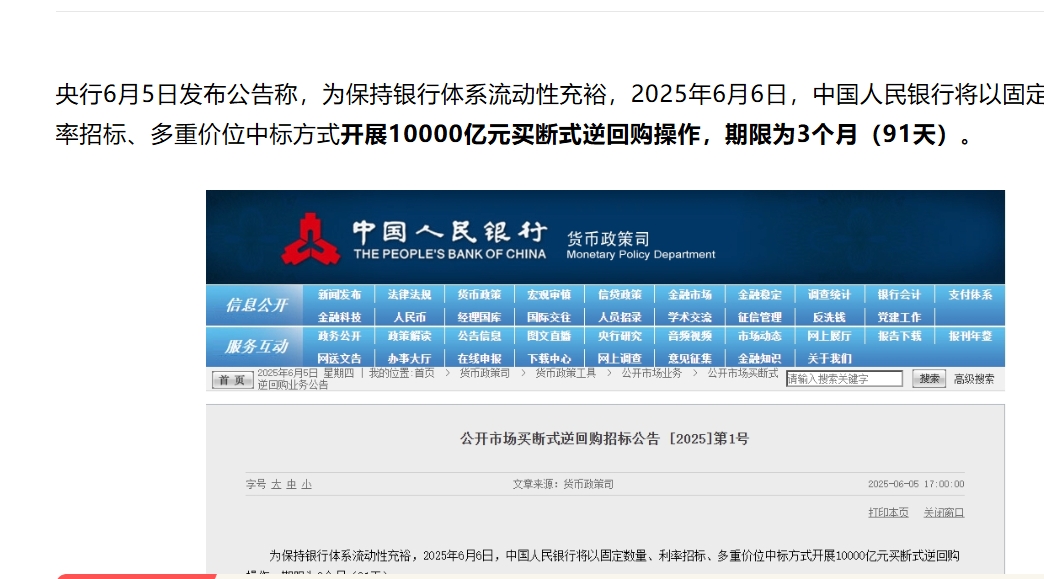Open the 人员招录 menu item

620,317
